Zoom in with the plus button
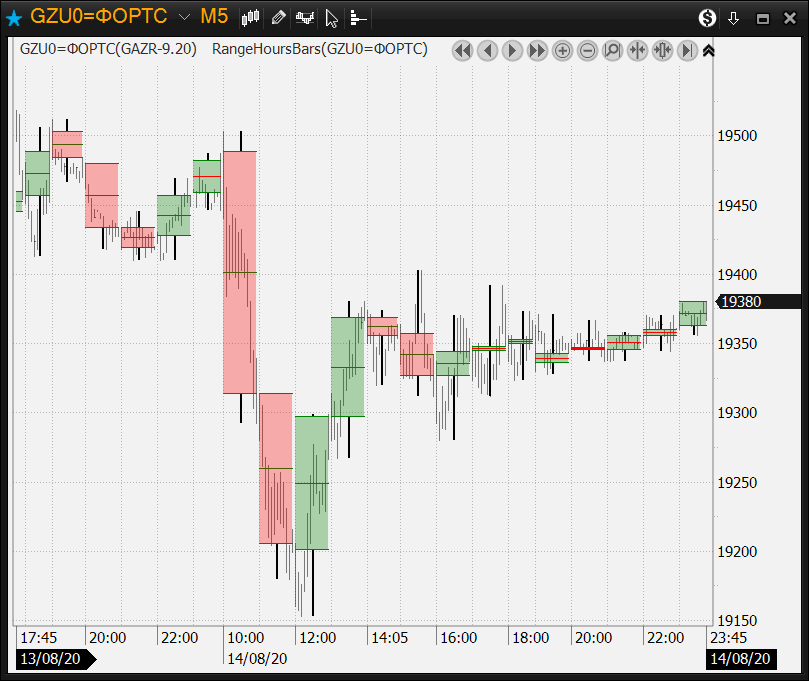 (562, 50)
